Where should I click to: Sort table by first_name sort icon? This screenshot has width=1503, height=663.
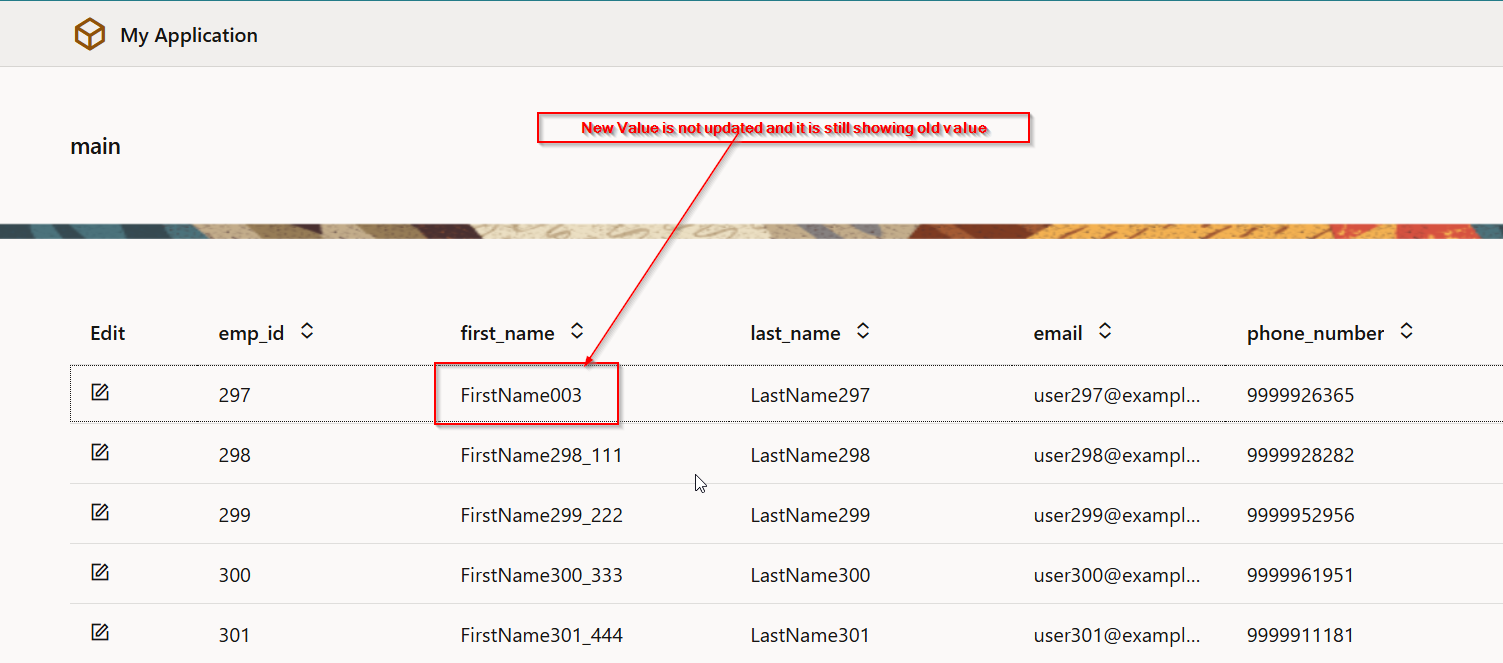pos(576,331)
